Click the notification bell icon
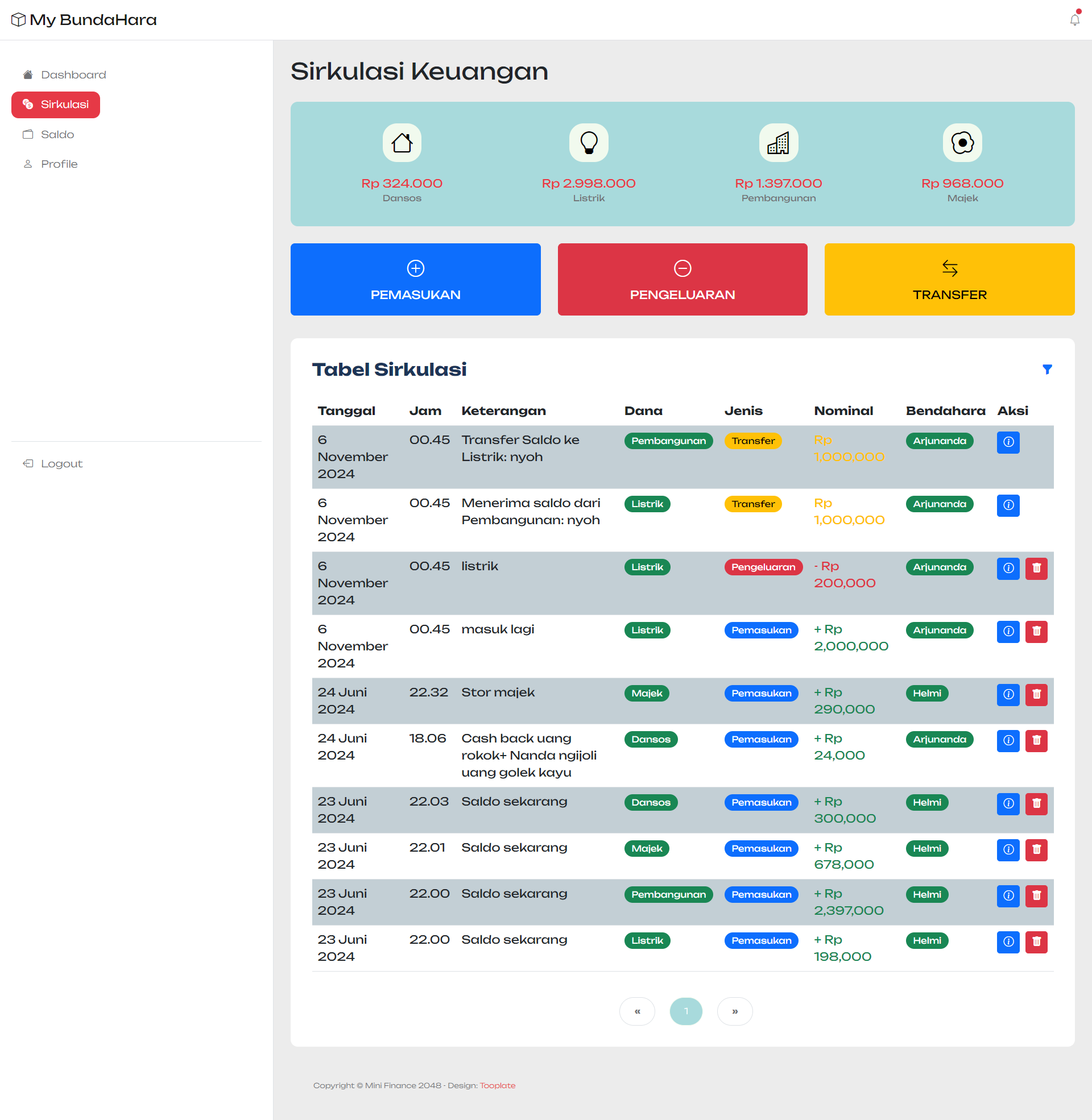The height and width of the screenshot is (1120, 1092). (x=1074, y=20)
